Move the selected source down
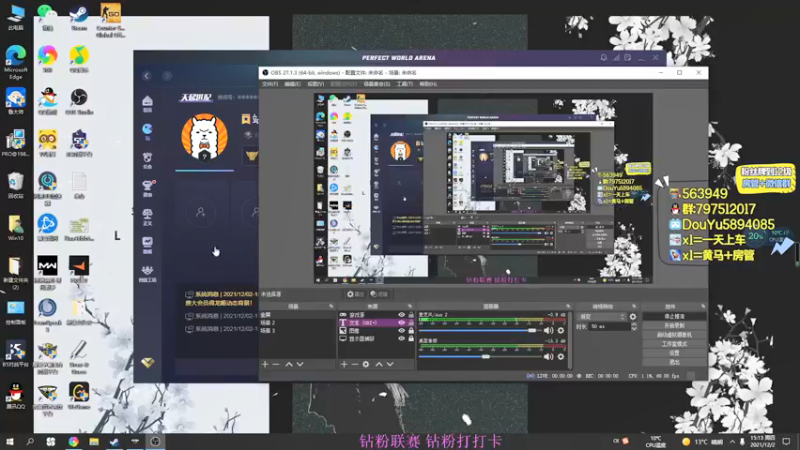Image resolution: width=800 pixels, height=450 pixels. (390, 364)
